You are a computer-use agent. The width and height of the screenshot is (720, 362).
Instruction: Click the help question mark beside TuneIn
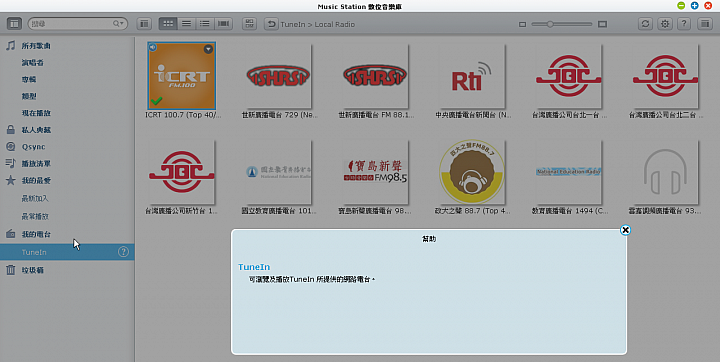123,252
